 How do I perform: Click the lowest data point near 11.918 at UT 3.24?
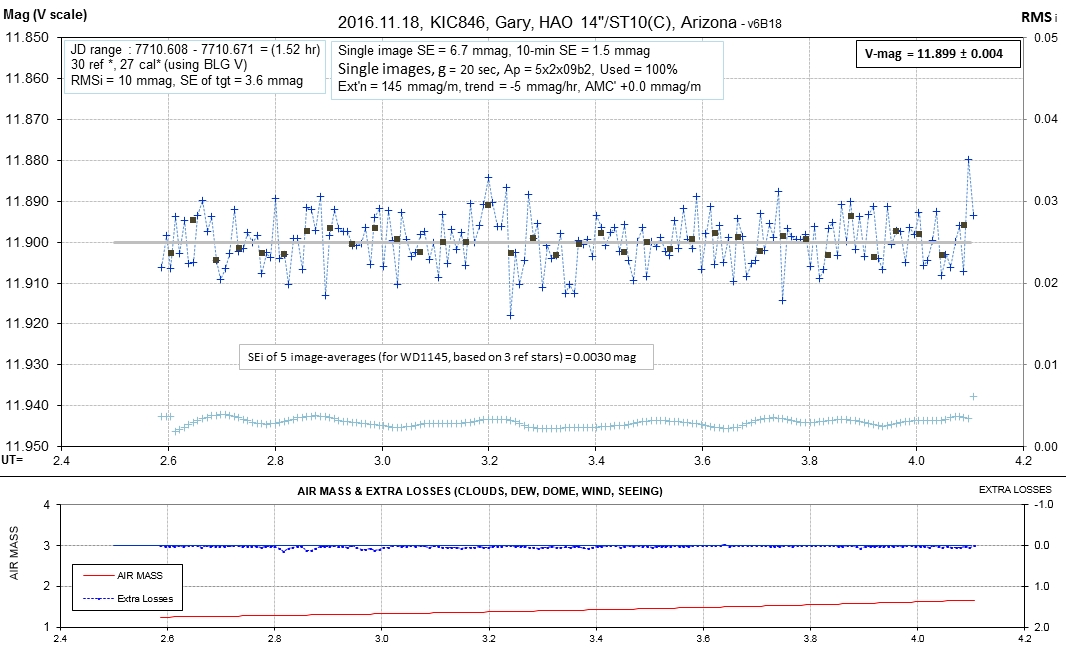click(511, 315)
